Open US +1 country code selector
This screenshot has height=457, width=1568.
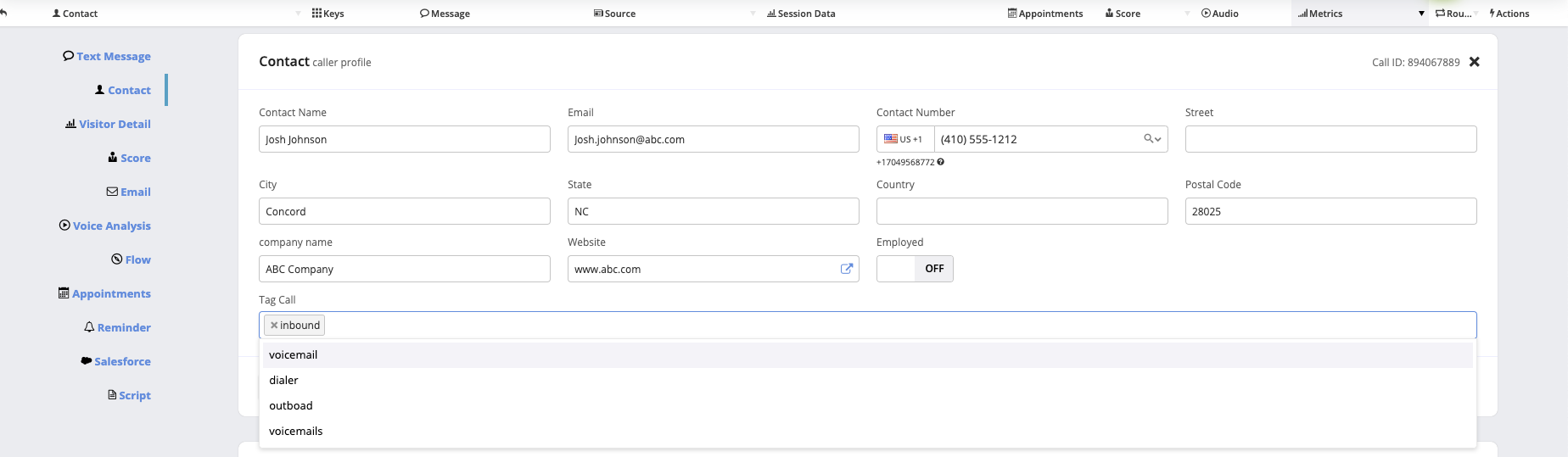[904, 139]
